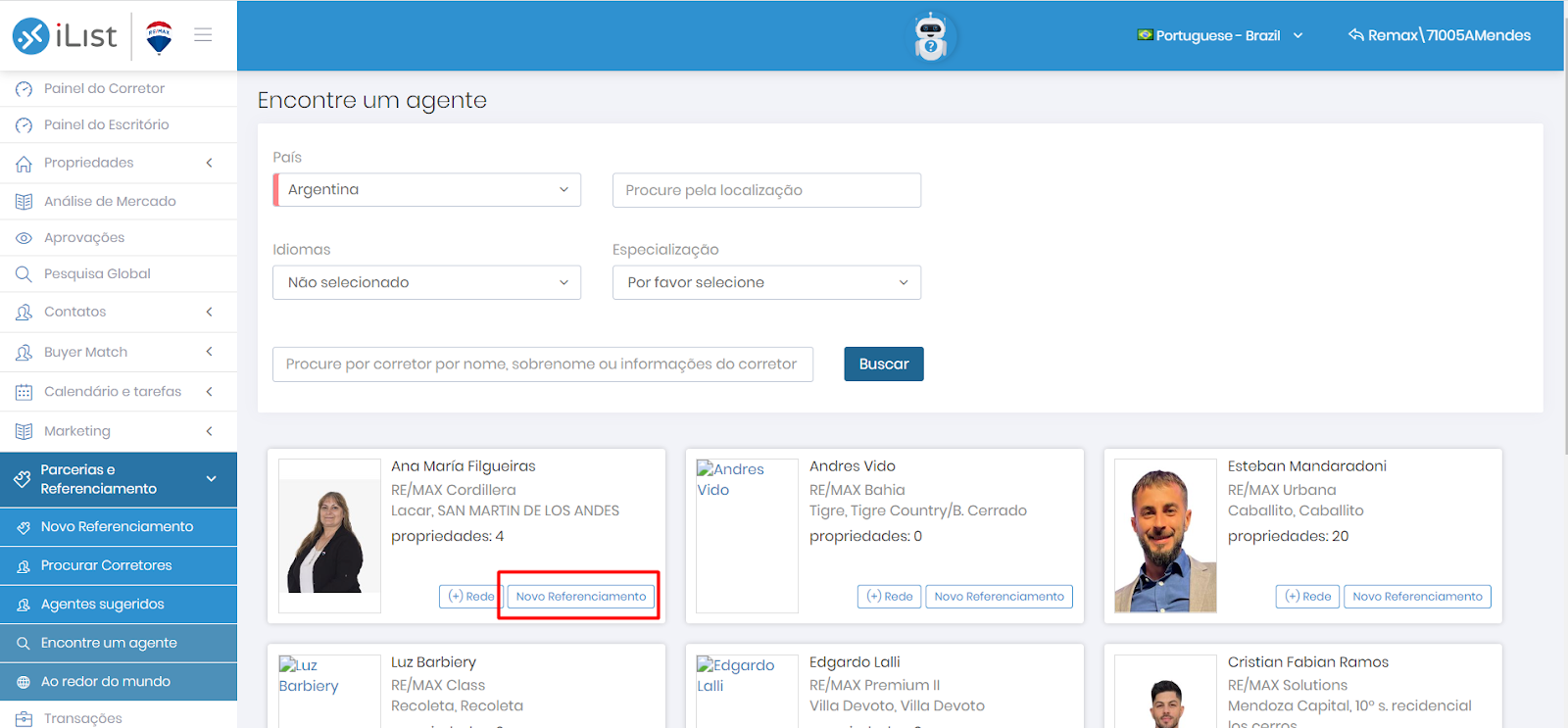This screenshot has height=728, width=1568.
Task: Click the Novo Referenciamento sidebar handshake icon
Action: 24,527
